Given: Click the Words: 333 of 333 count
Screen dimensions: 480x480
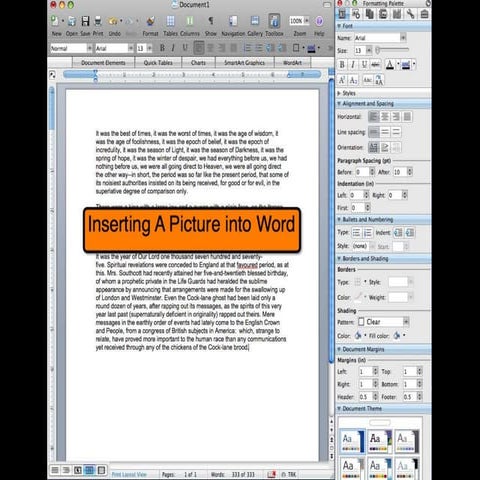Looking at the screenshot, I should point(232,474).
